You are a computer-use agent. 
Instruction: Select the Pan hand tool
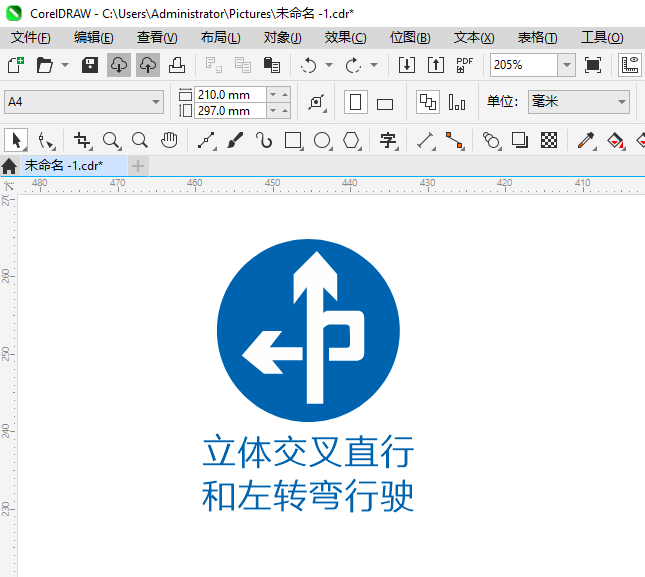169,141
